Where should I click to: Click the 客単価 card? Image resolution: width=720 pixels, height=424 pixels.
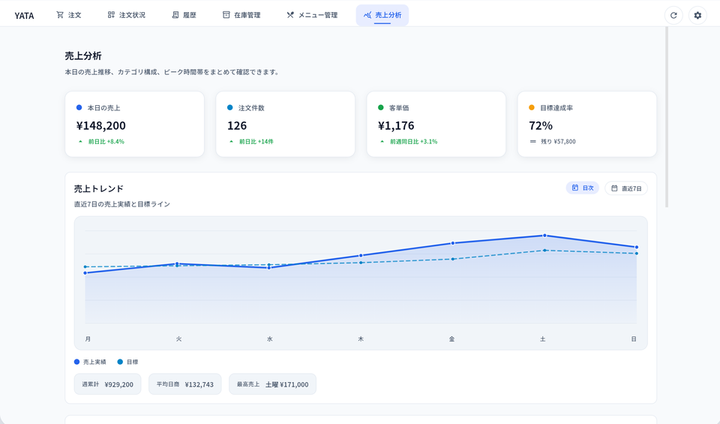pos(436,124)
